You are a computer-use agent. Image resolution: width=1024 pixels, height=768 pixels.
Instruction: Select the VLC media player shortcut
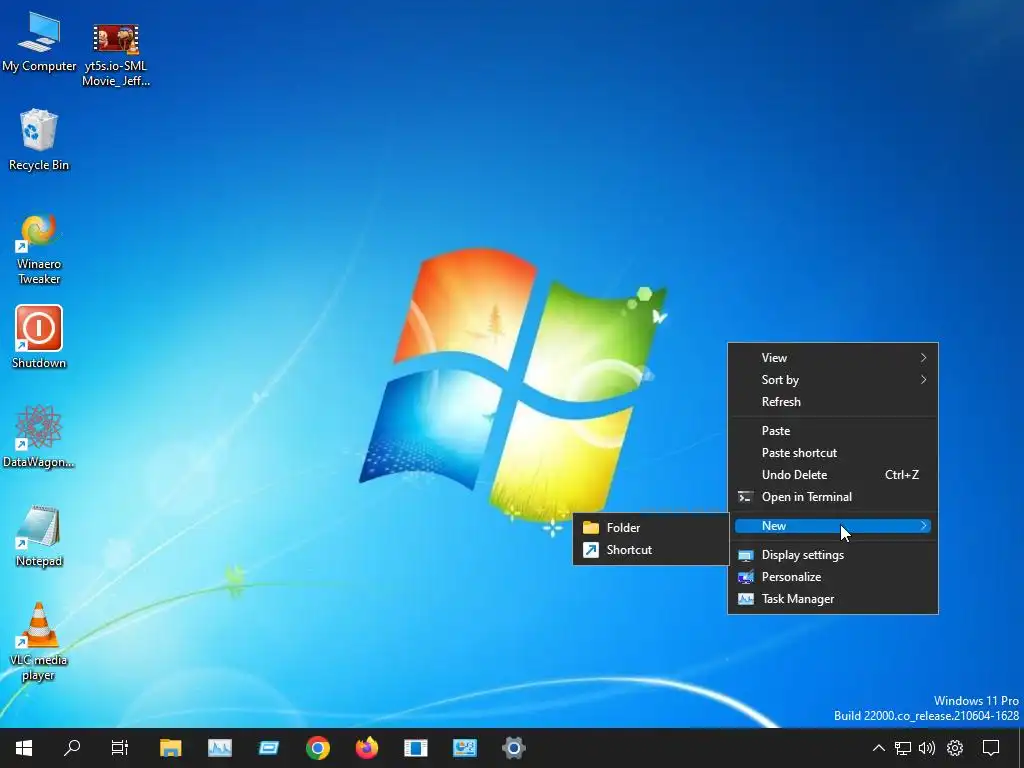pos(39,641)
